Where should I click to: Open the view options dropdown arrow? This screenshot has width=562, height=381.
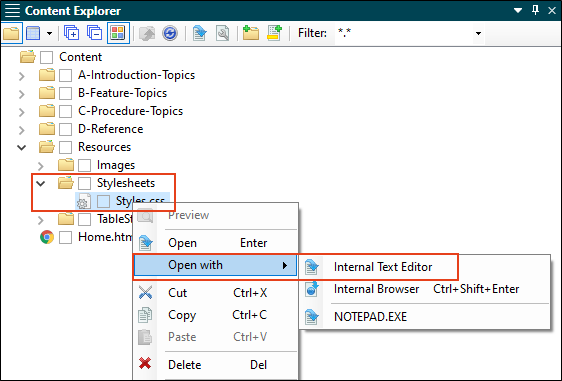click(49, 33)
